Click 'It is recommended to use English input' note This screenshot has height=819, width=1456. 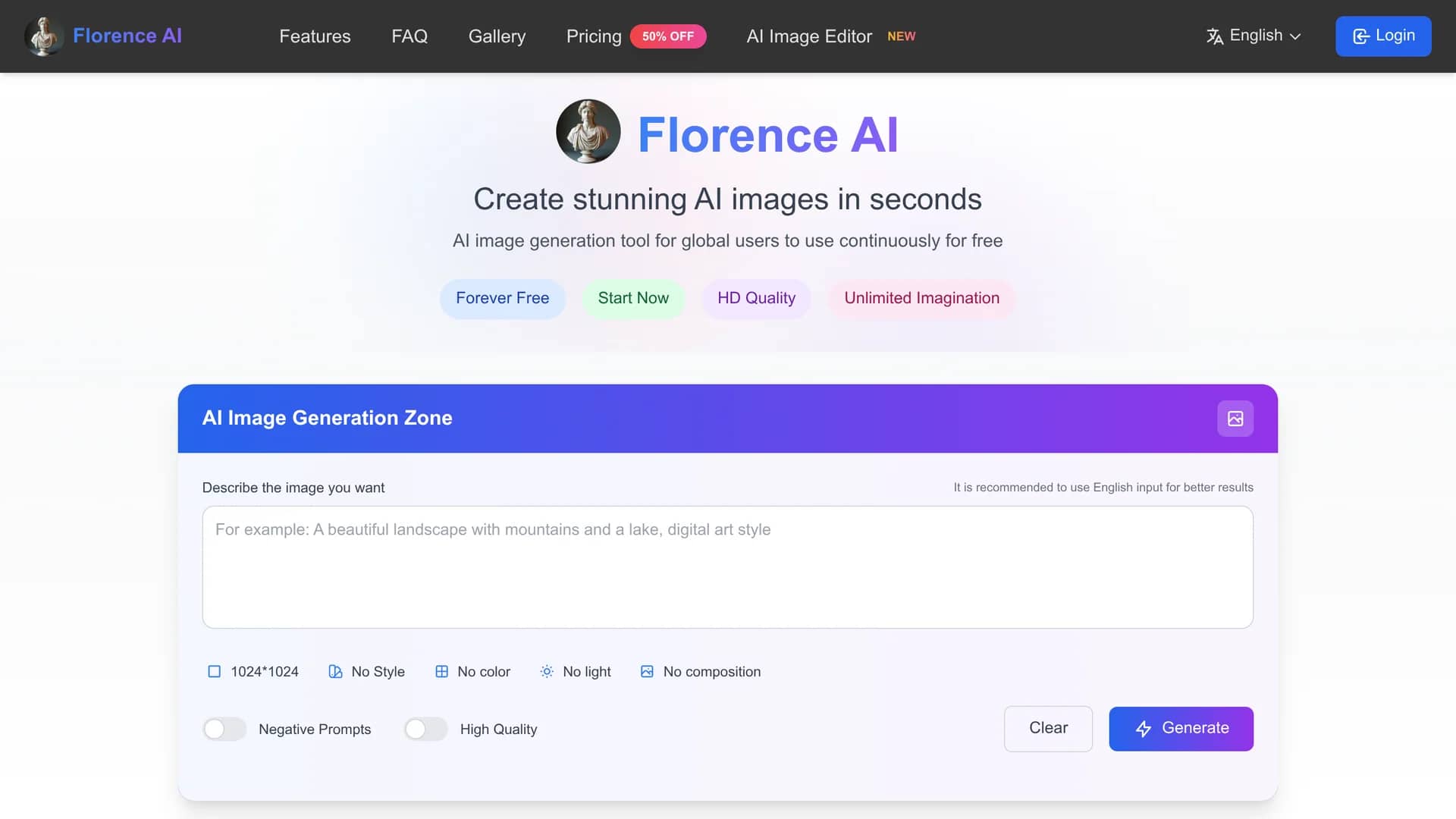pos(1103,488)
